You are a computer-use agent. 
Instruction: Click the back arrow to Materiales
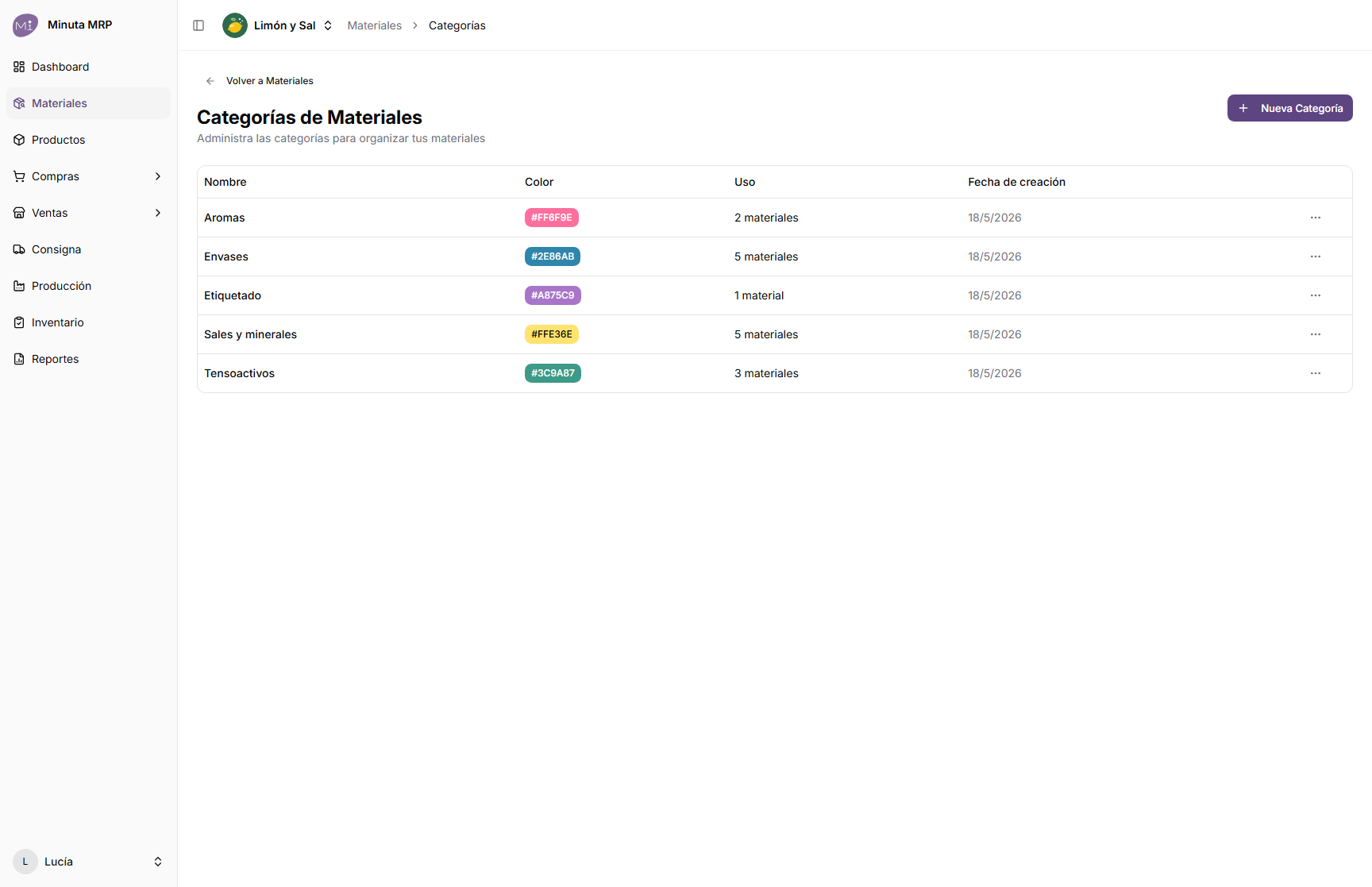210,81
